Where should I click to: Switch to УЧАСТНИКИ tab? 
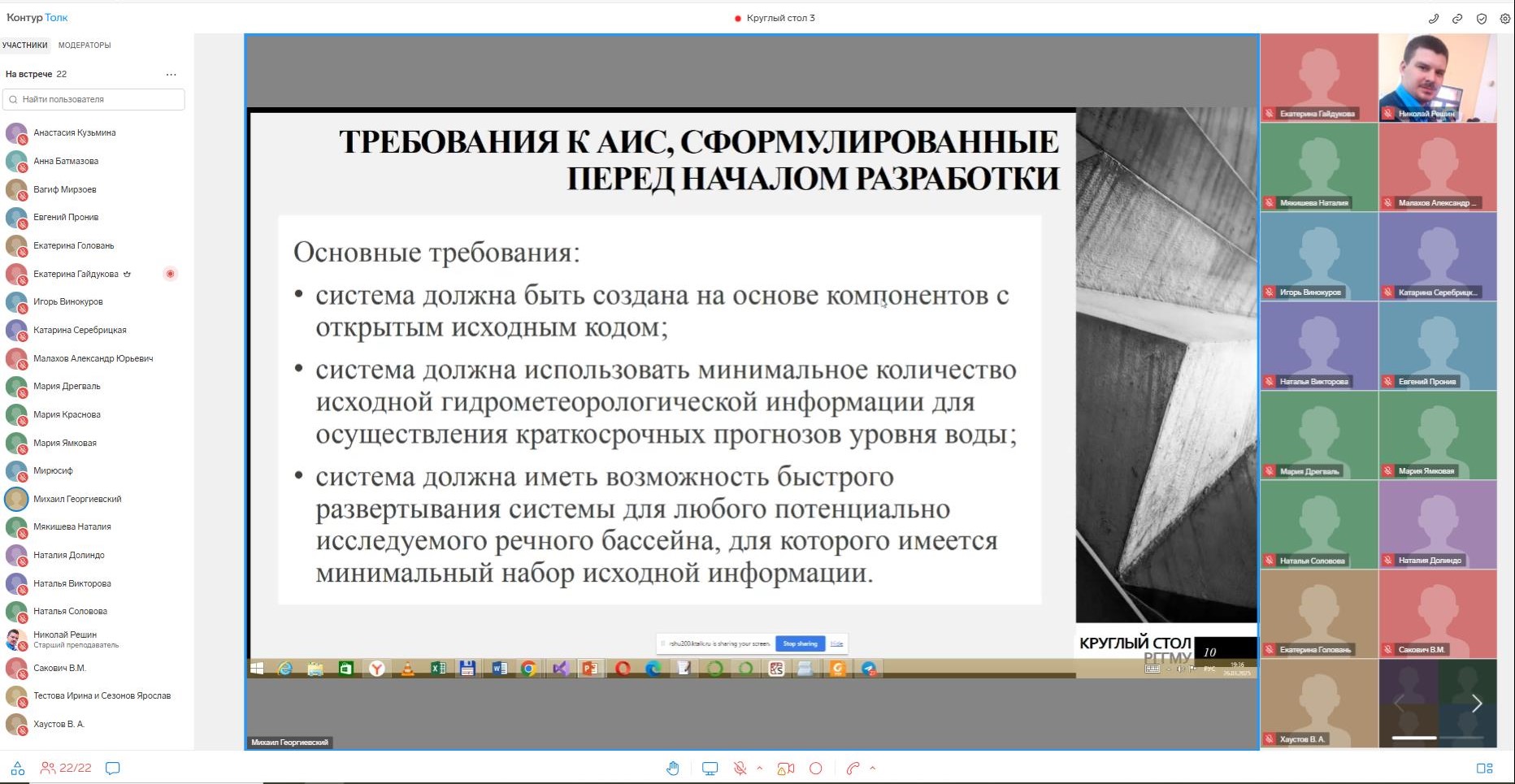point(24,45)
